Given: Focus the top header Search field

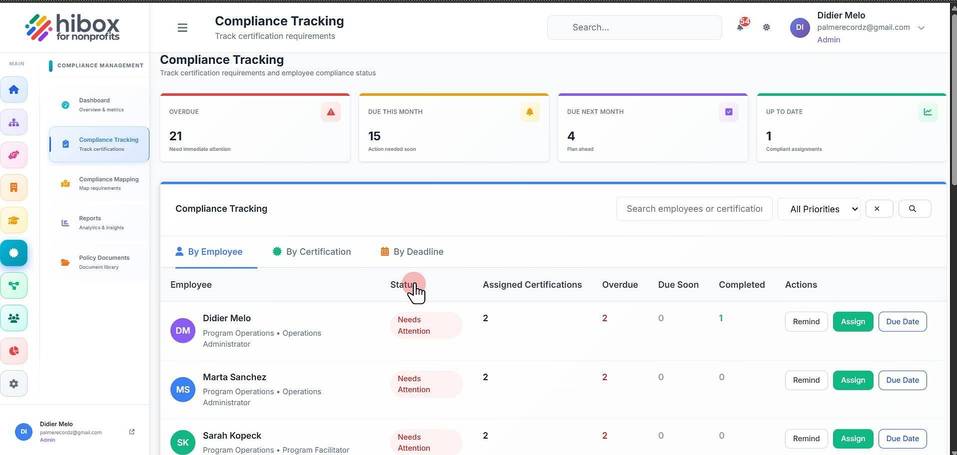Looking at the screenshot, I should pyautogui.click(x=634, y=27).
